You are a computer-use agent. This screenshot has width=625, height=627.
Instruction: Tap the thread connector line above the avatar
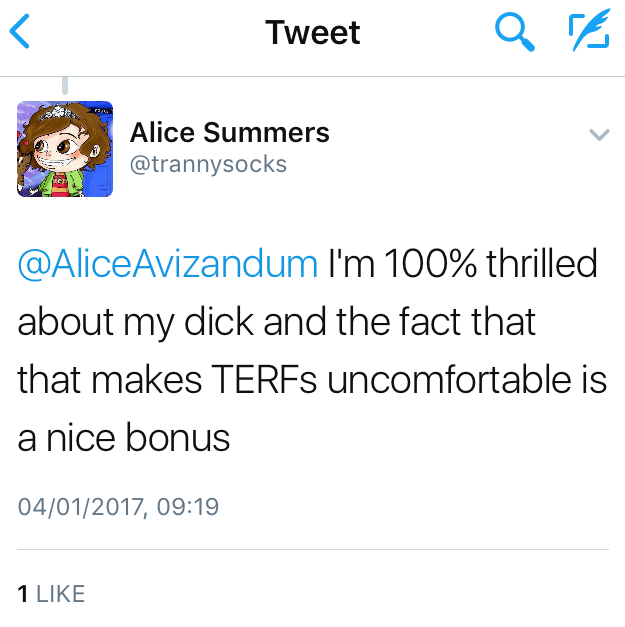point(66,87)
